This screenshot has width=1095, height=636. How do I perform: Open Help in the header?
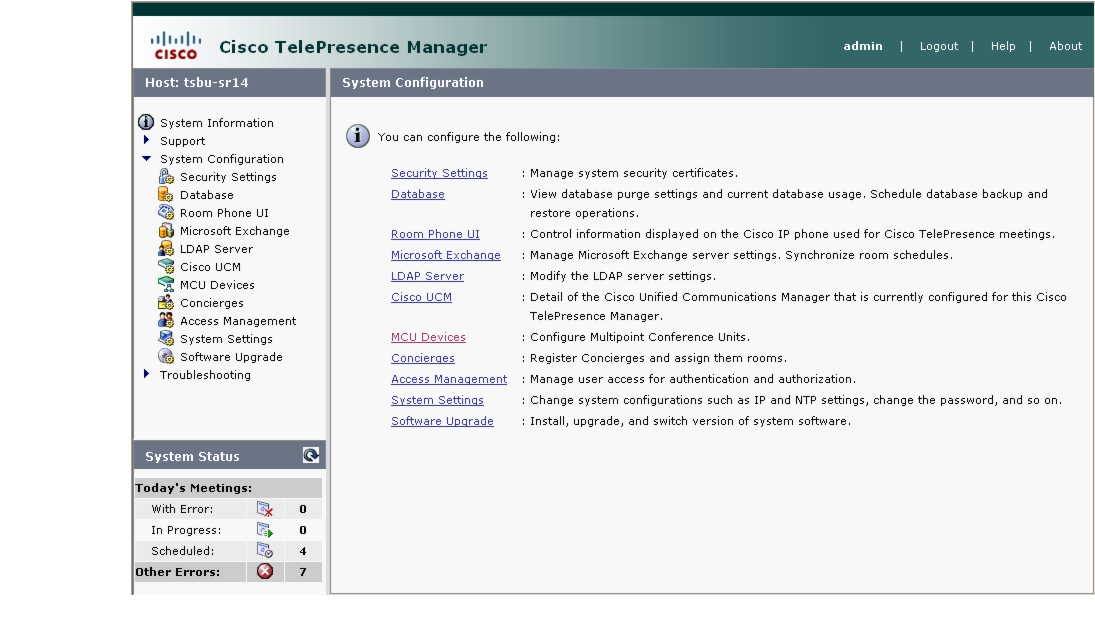pos(1003,46)
